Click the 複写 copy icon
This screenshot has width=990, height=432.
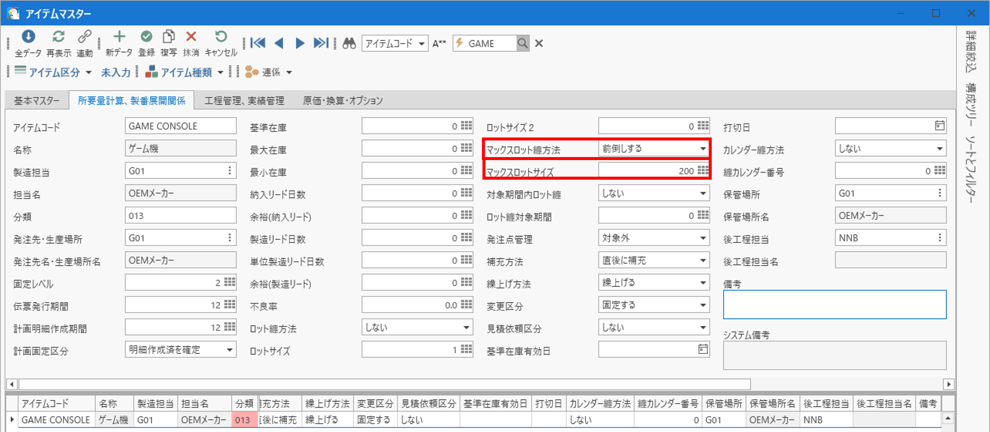[x=169, y=37]
